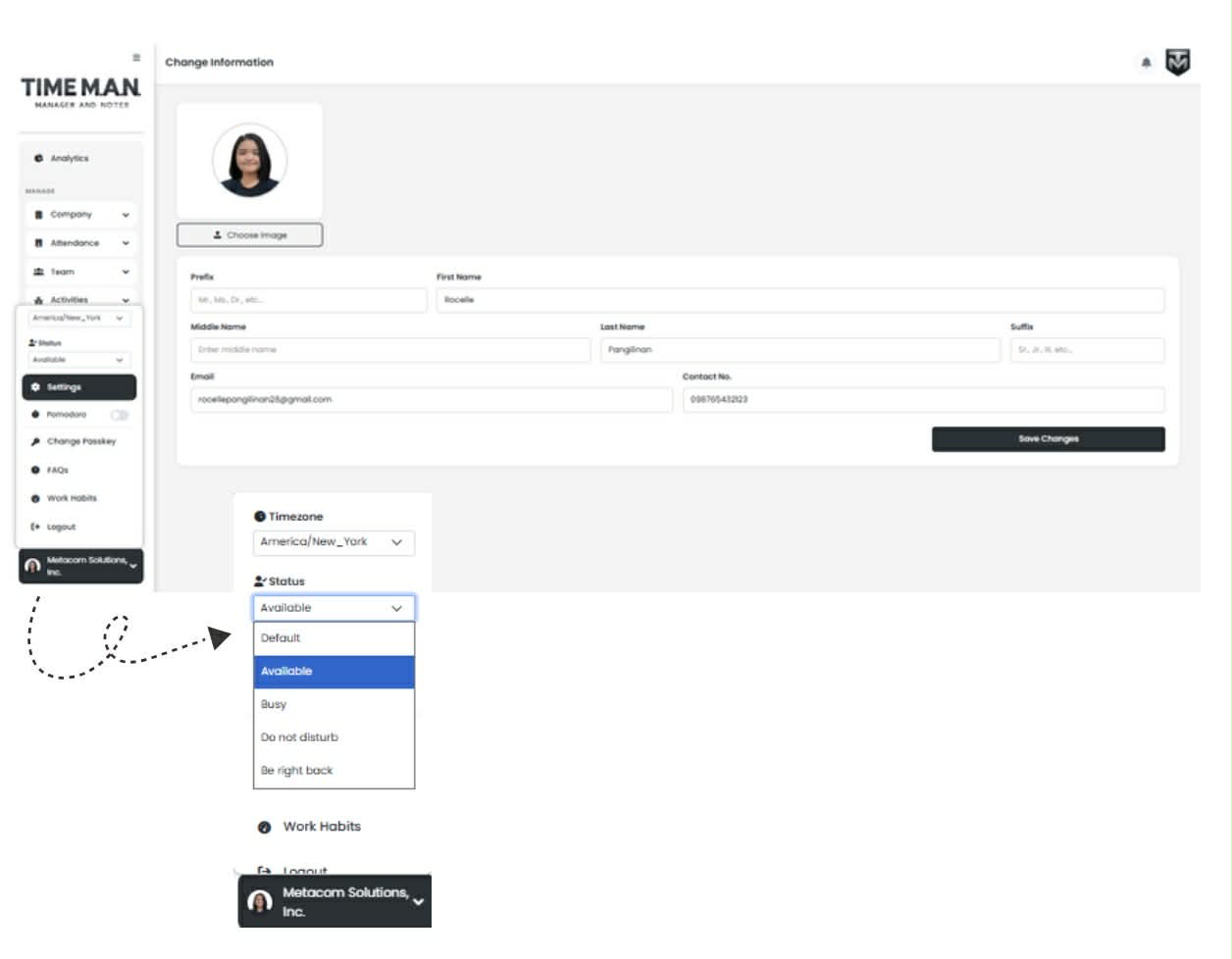Click the Logout icon
The width and height of the screenshot is (1232, 959).
click(x=35, y=527)
